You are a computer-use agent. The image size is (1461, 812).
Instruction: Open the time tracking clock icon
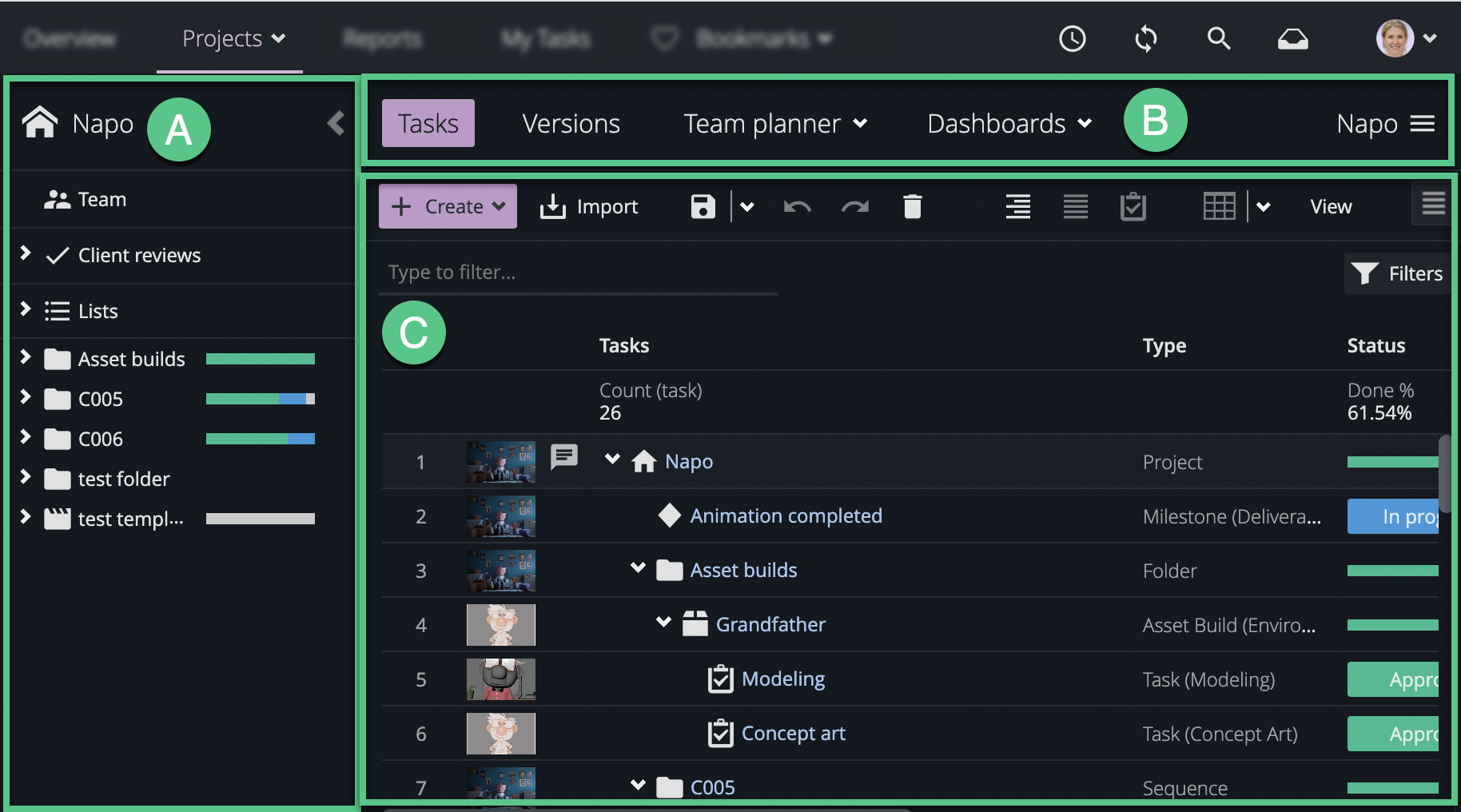click(1073, 38)
